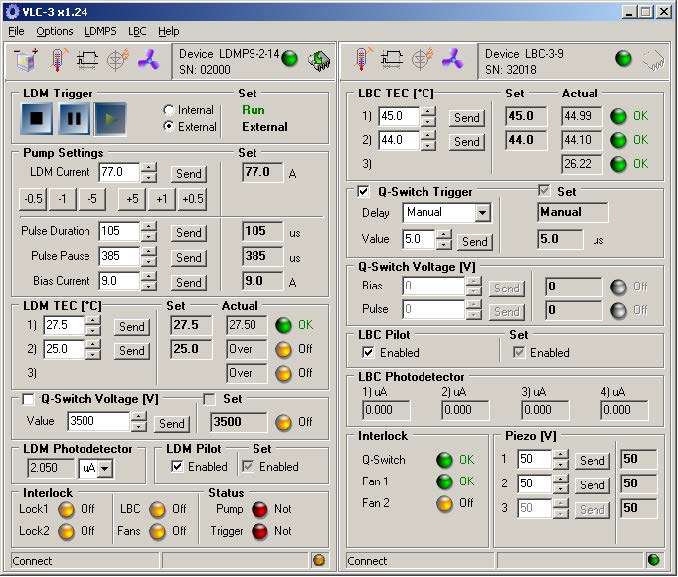Toggle the LDM Pilot Enabled checkbox
Viewport: 678px width, 577px height.
click(x=177, y=466)
